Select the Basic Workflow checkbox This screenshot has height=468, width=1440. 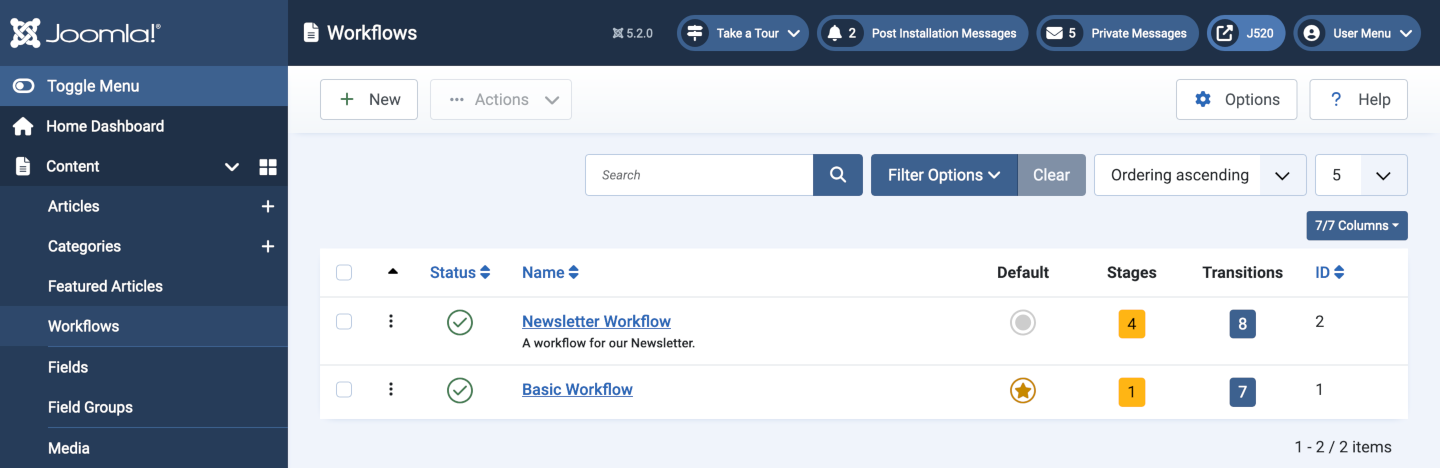tap(344, 389)
